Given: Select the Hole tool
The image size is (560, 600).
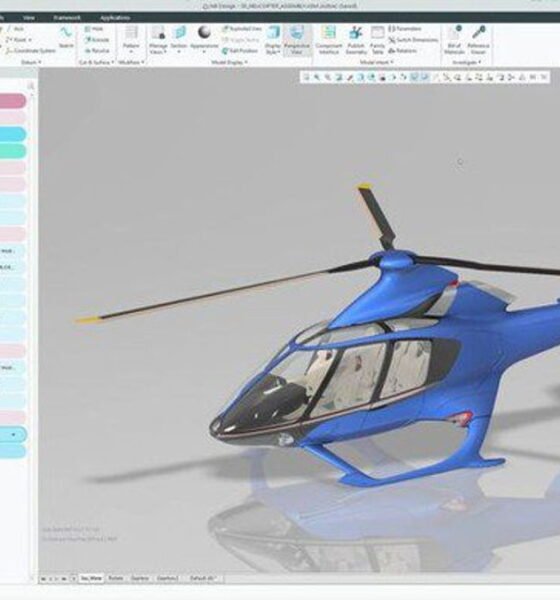Looking at the screenshot, I should 94,29.
